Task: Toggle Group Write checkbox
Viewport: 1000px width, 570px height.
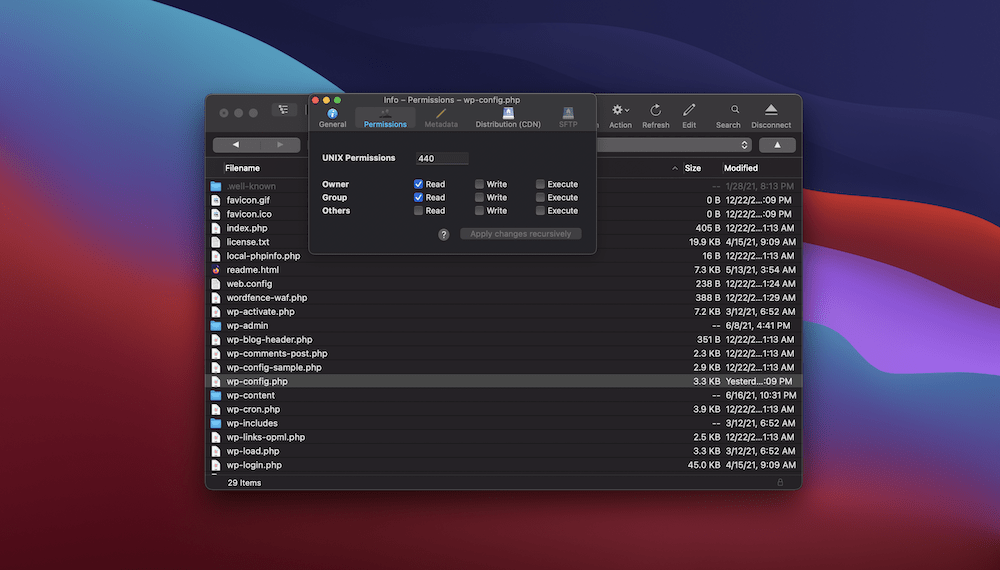Action: (x=479, y=197)
